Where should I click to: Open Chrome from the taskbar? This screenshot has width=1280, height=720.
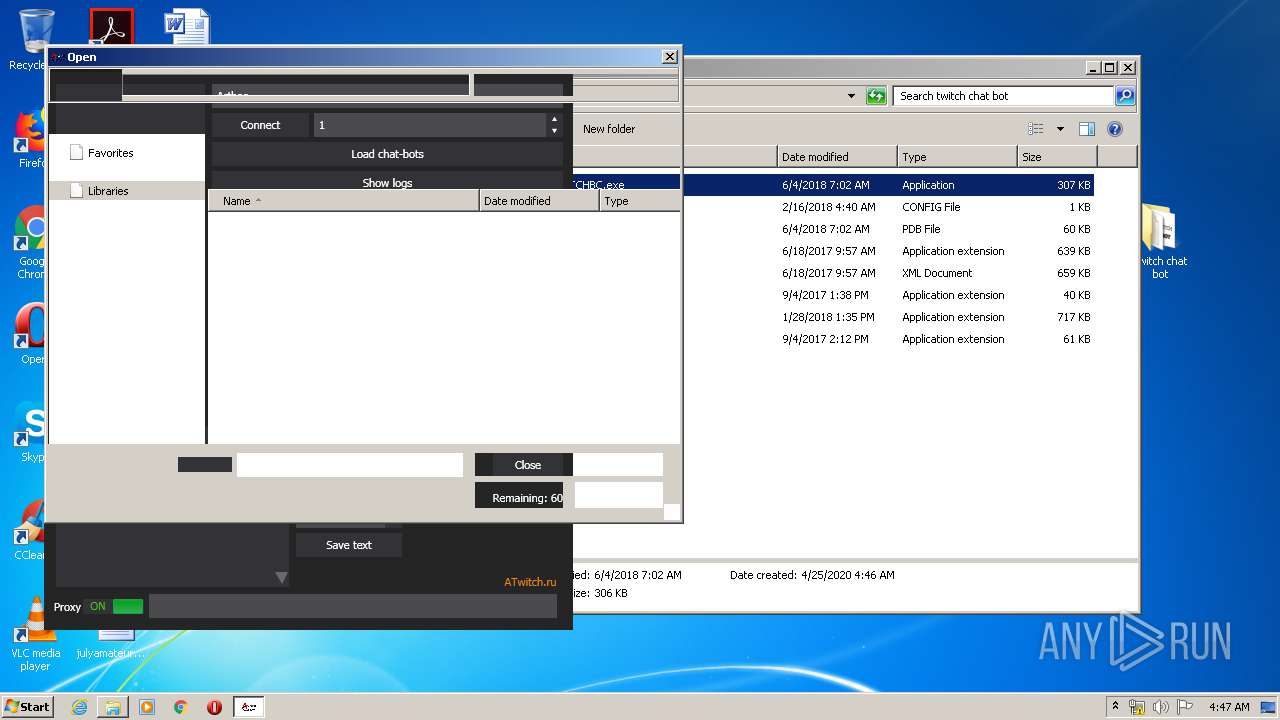pyautogui.click(x=181, y=707)
